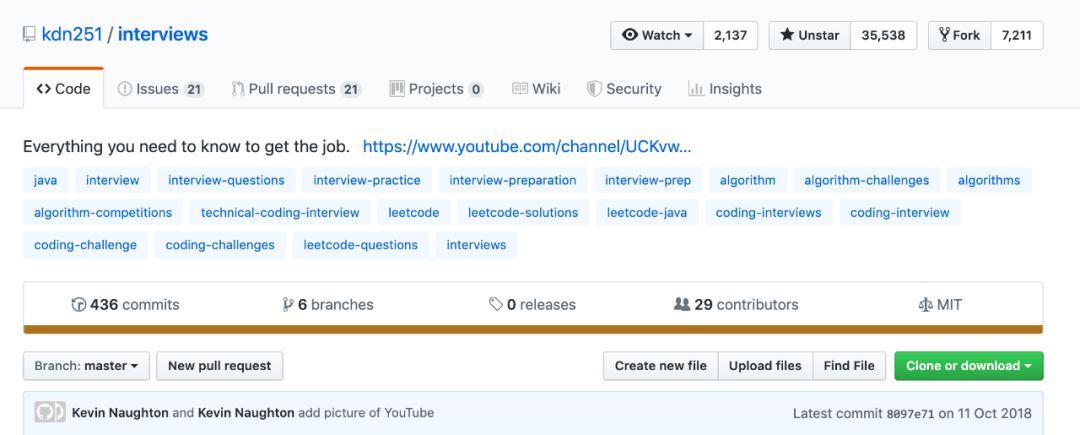Select the leetcode-solutions topic tag
Viewport: 1080px width, 435px height.
pyautogui.click(x=523, y=213)
